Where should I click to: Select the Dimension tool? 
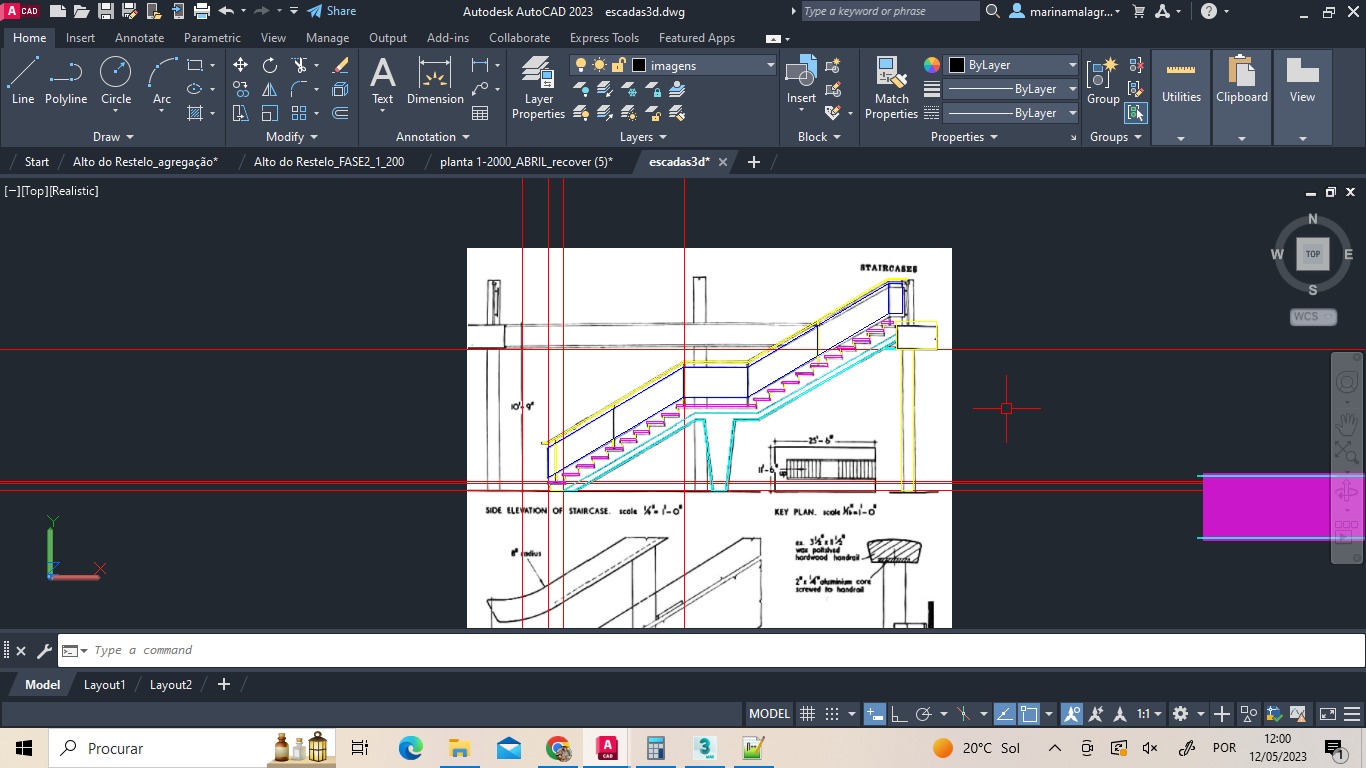(435, 81)
